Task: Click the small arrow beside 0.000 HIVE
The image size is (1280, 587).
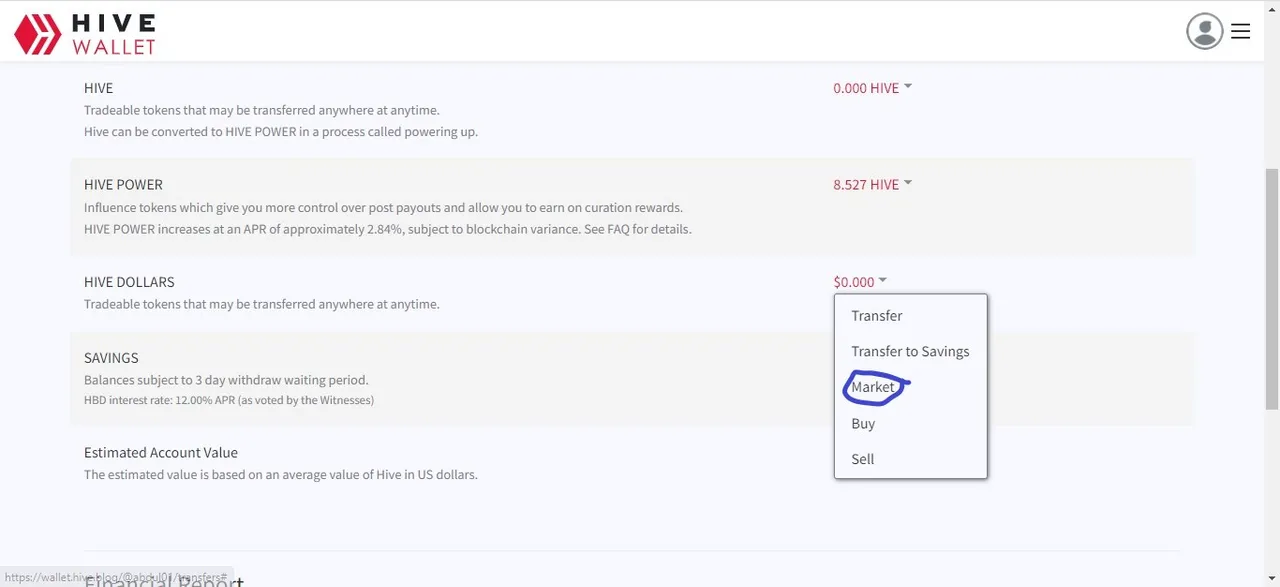Action: (908, 86)
